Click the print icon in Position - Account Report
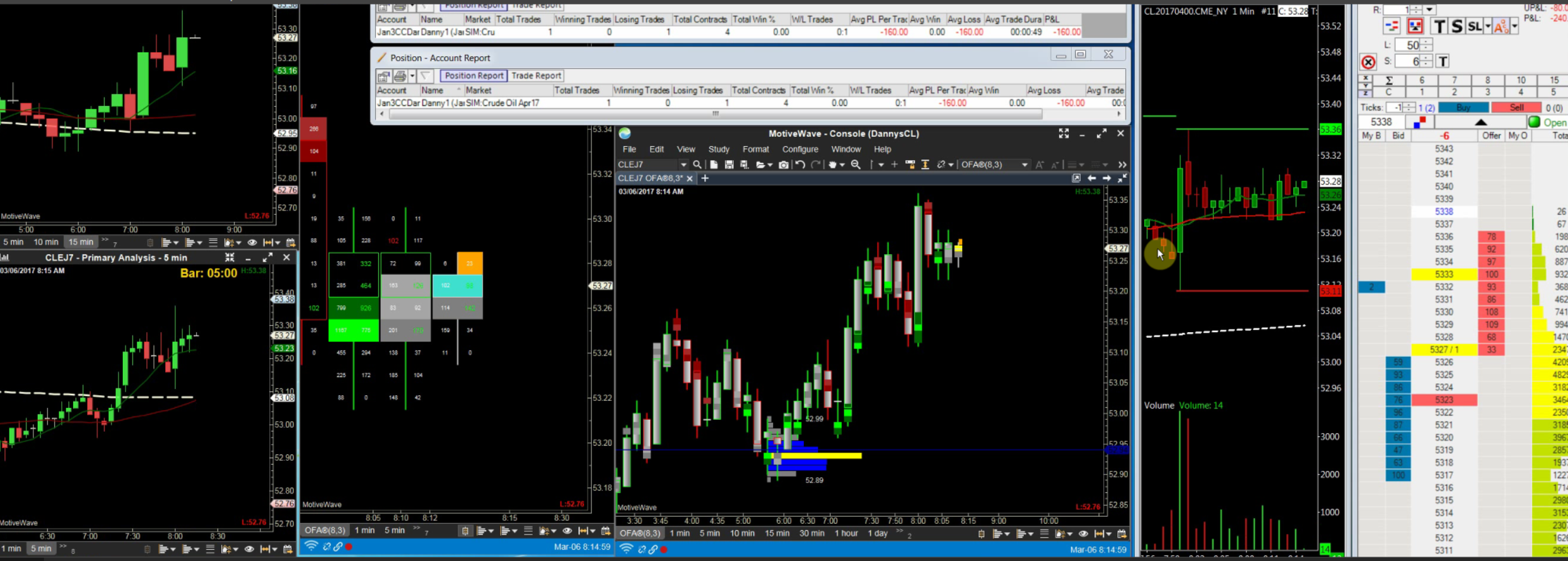This screenshot has width=1568, height=561. 400,76
